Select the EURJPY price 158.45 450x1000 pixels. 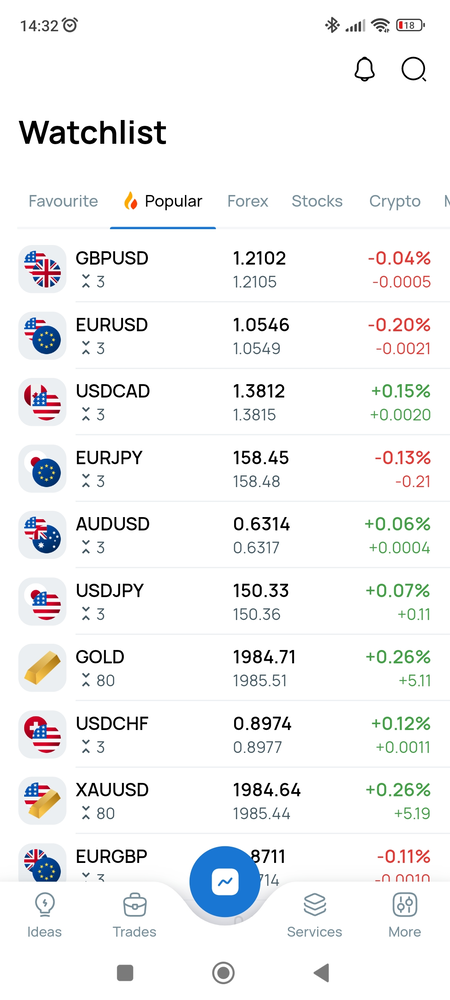pyautogui.click(x=261, y=458)
